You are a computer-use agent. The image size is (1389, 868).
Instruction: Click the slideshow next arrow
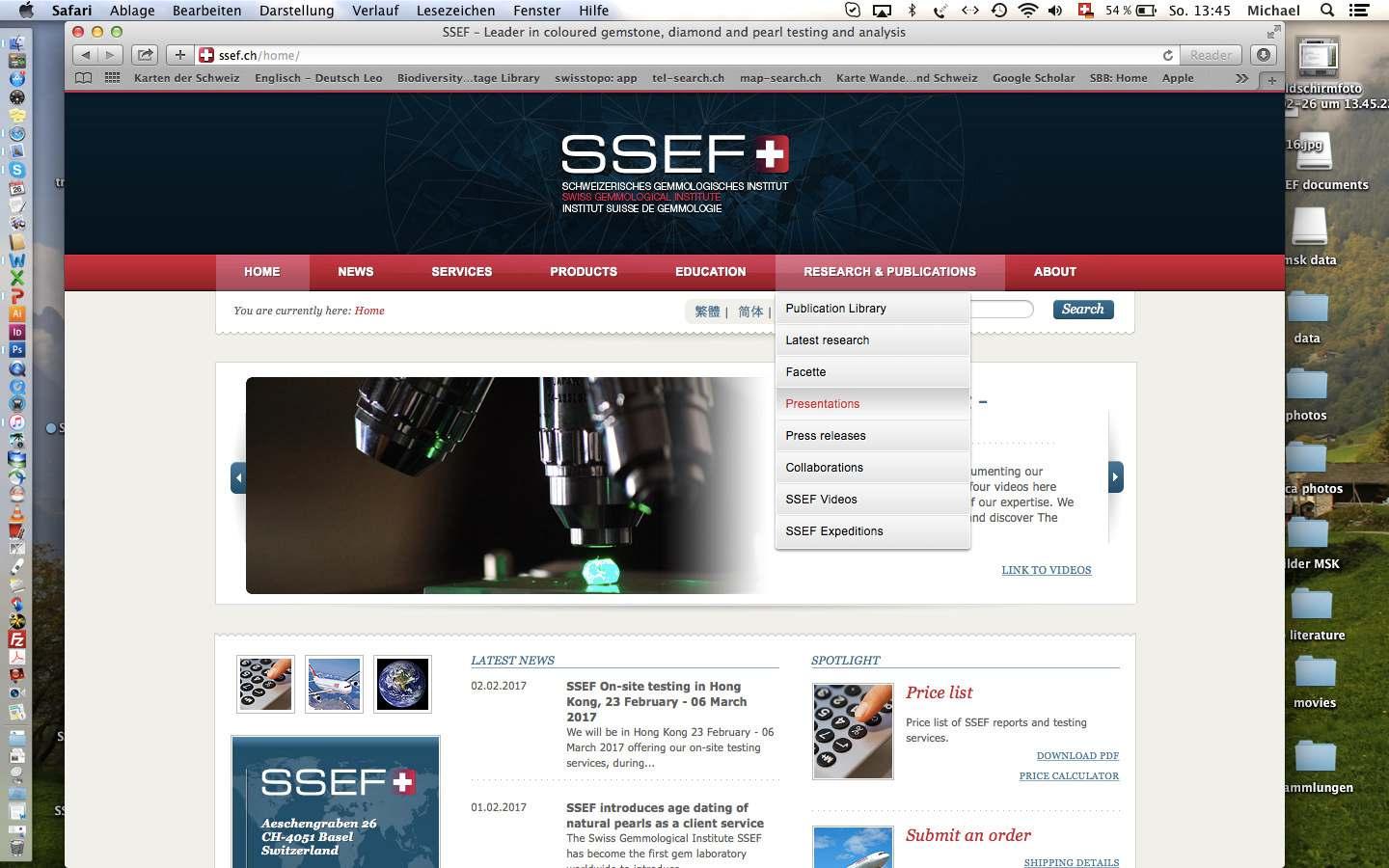(1116, 477)
